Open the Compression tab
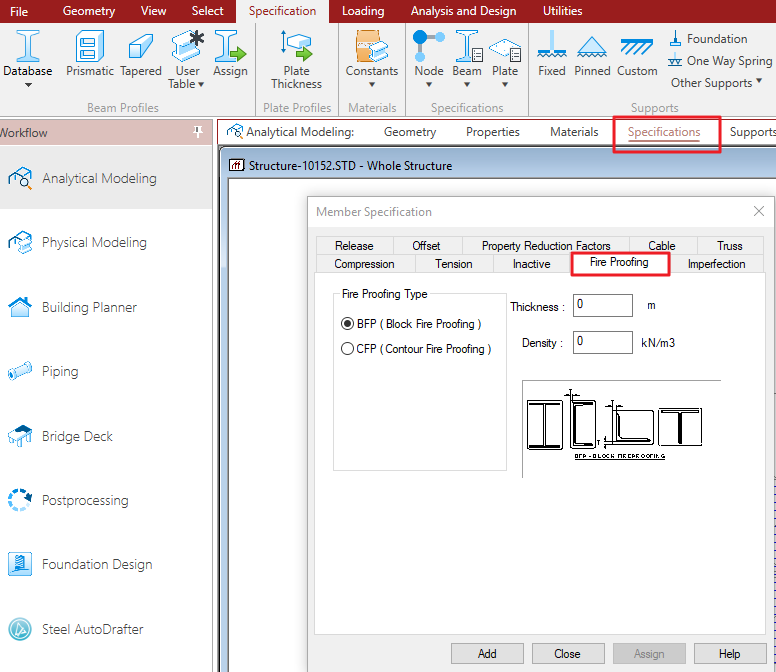The height and width of the screenshot is (672, 776). 364,264
